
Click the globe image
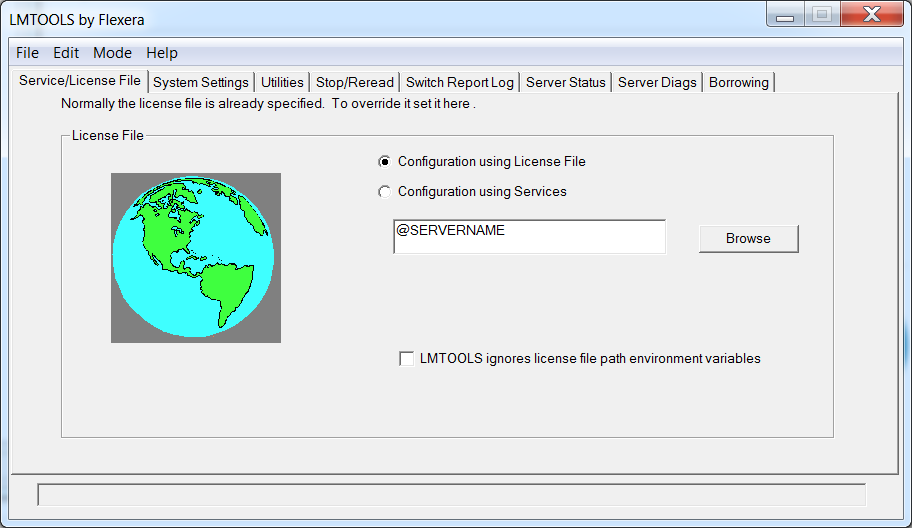196,258
